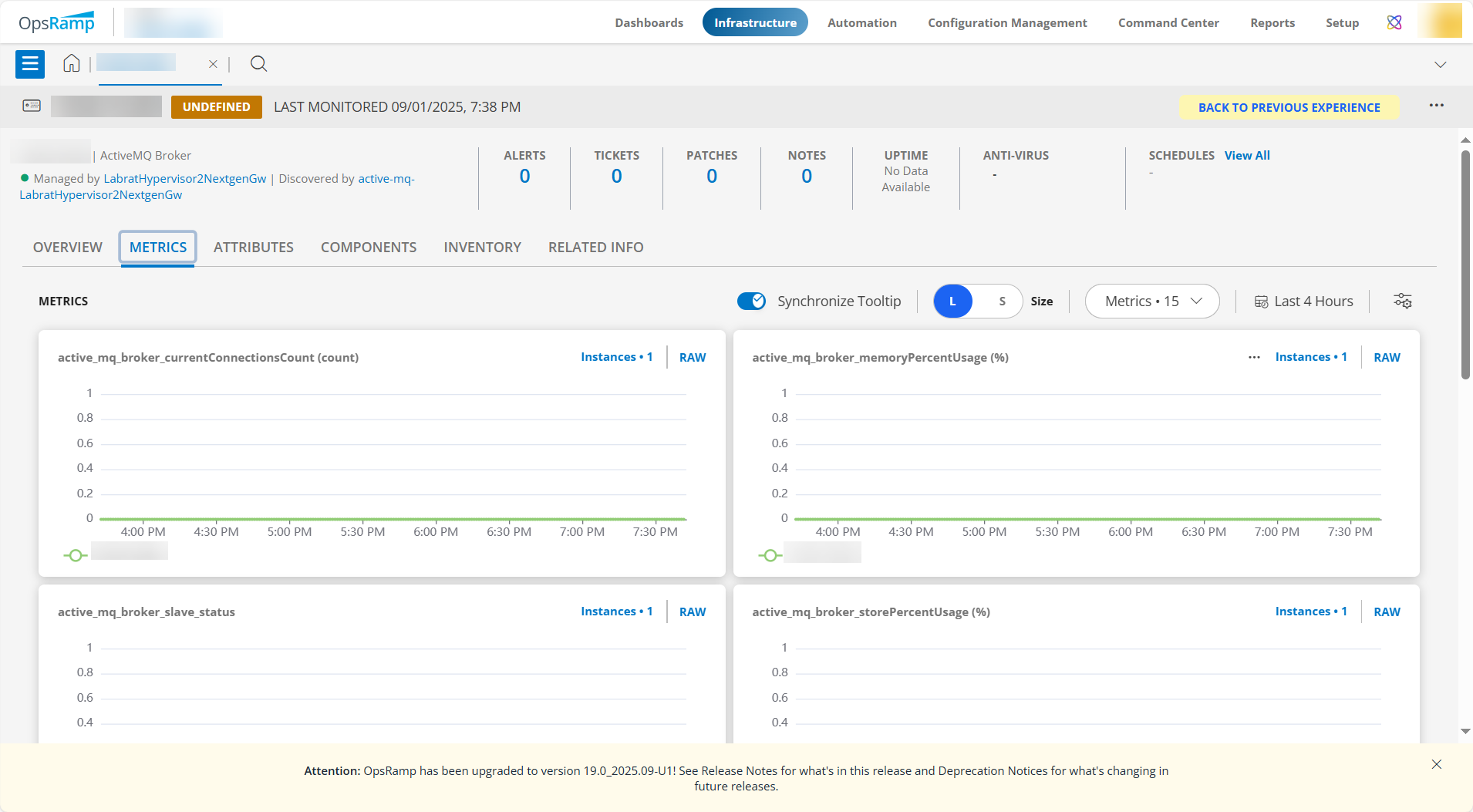Viewport: 1473px width, 812px height.
Task: Open the hamburger navigation menu
Action: point(30,64)
